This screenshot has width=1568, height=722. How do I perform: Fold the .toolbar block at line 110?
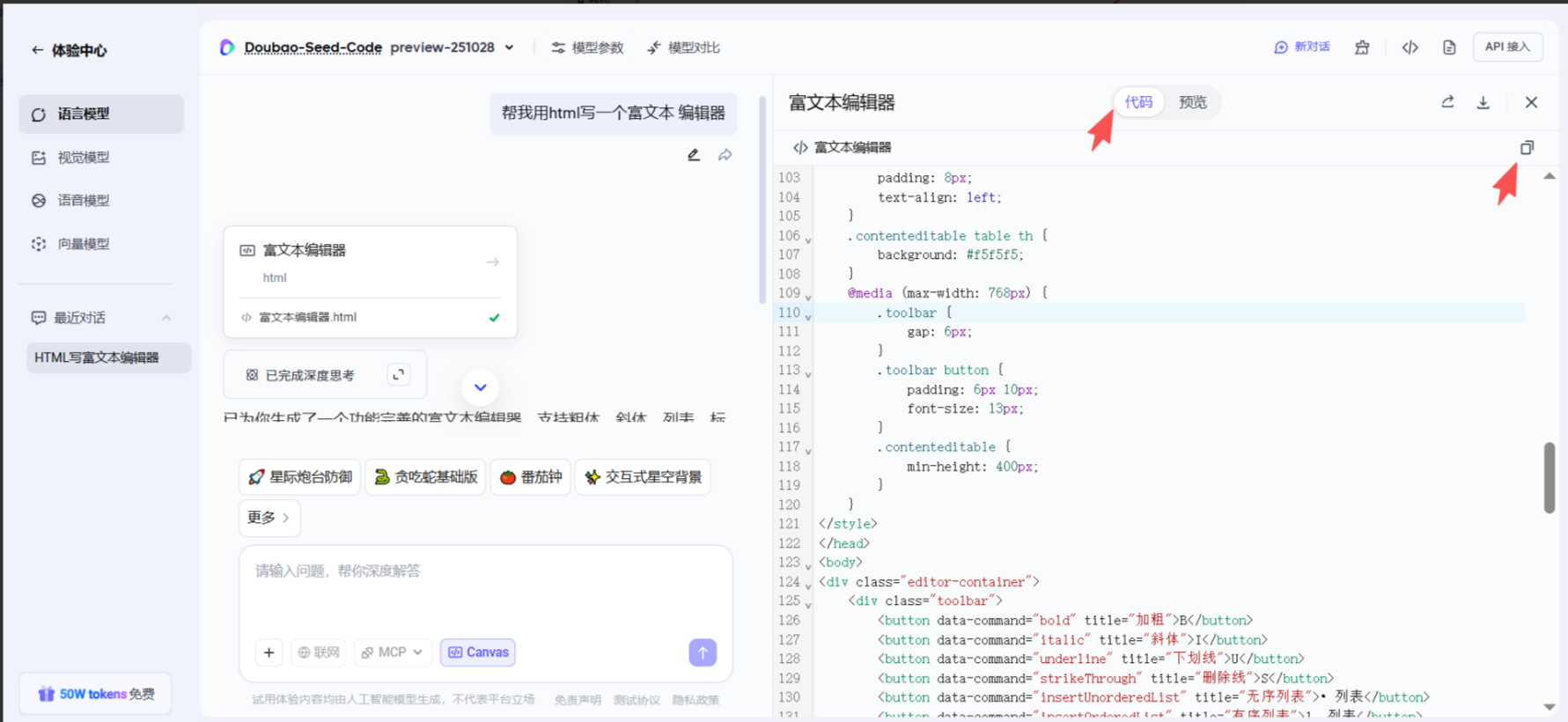[808, 316]
